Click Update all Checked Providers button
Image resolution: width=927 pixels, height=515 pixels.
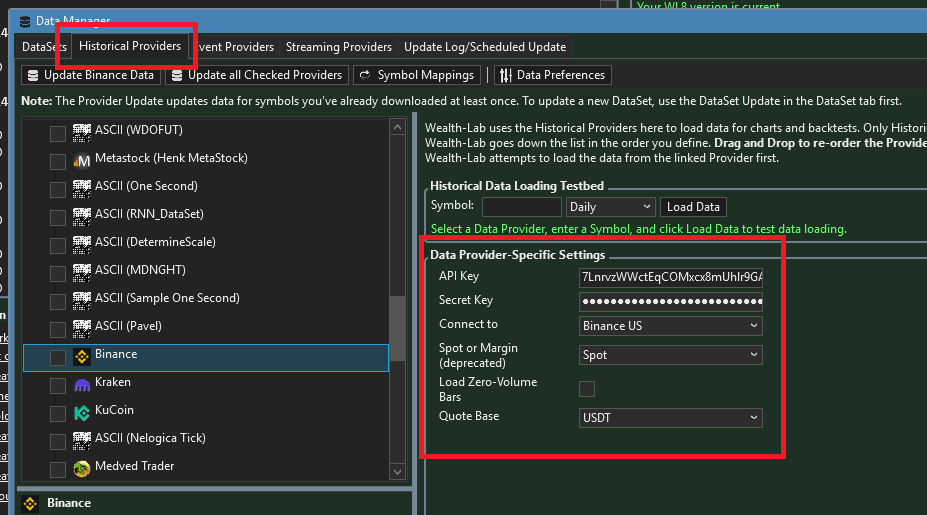click(x=257, y=75)
